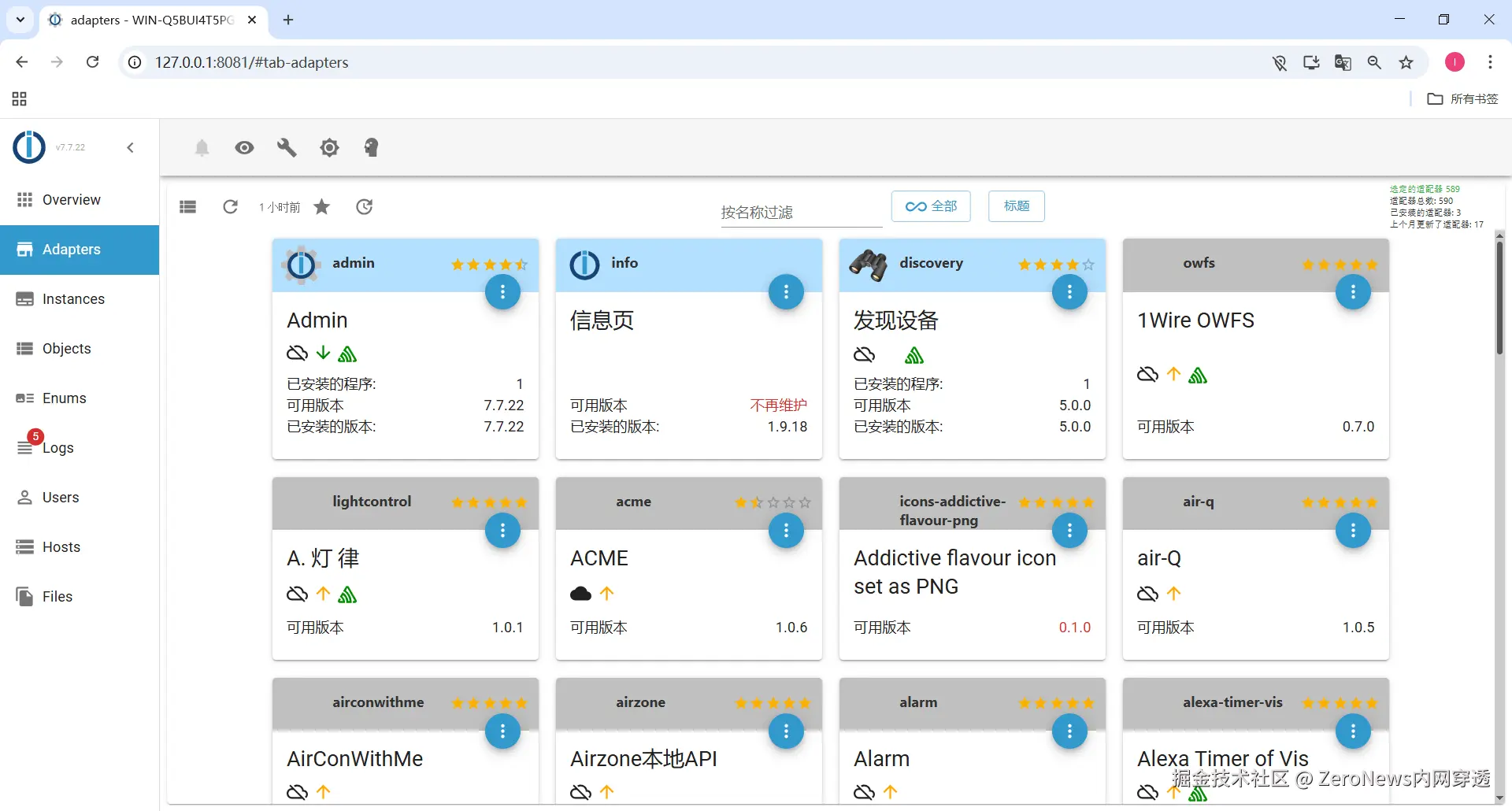Collapse the left sidebar menu

131,147
